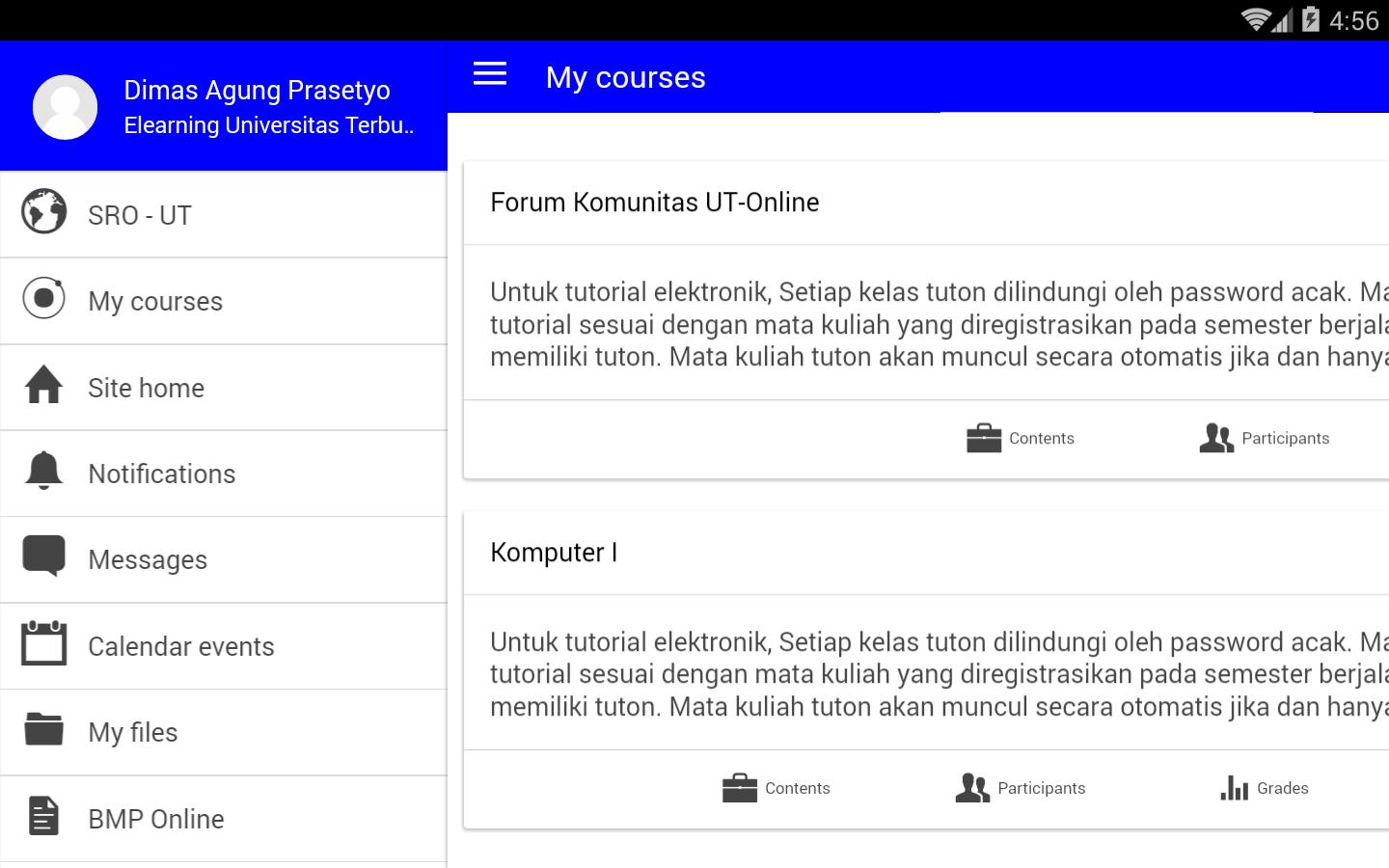Viewport: 1389px width, 868px height.
Task: Check Grades for Komputer I
Action: [1265, 788]
